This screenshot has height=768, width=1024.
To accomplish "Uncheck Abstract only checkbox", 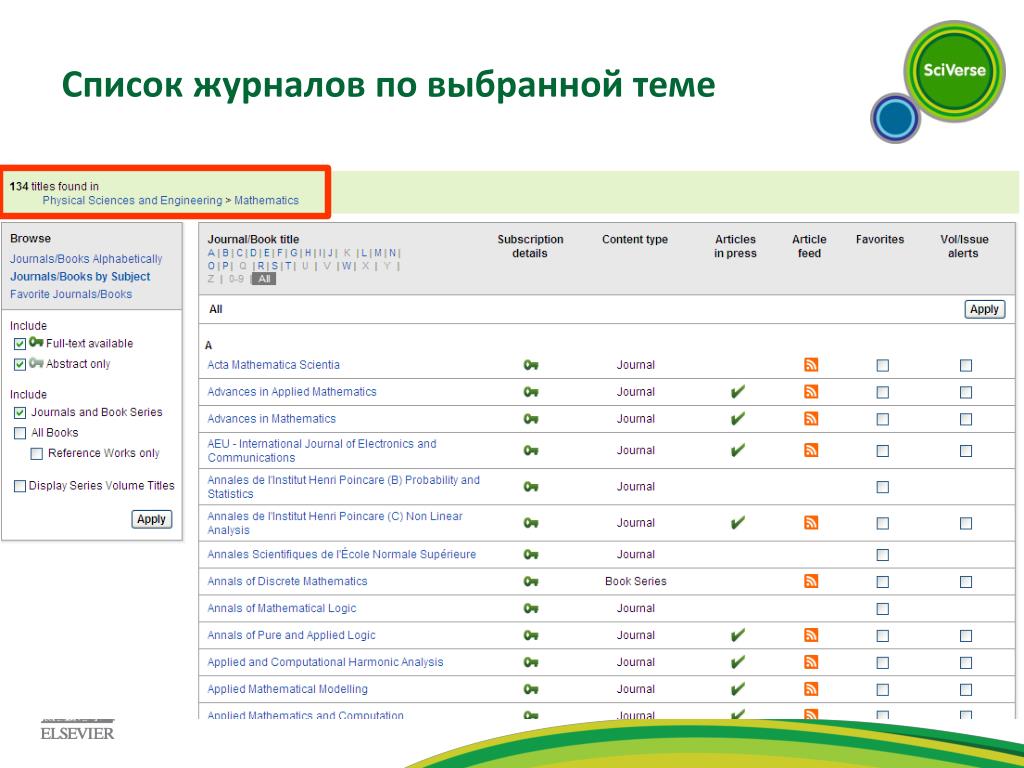I will [20, 364].
